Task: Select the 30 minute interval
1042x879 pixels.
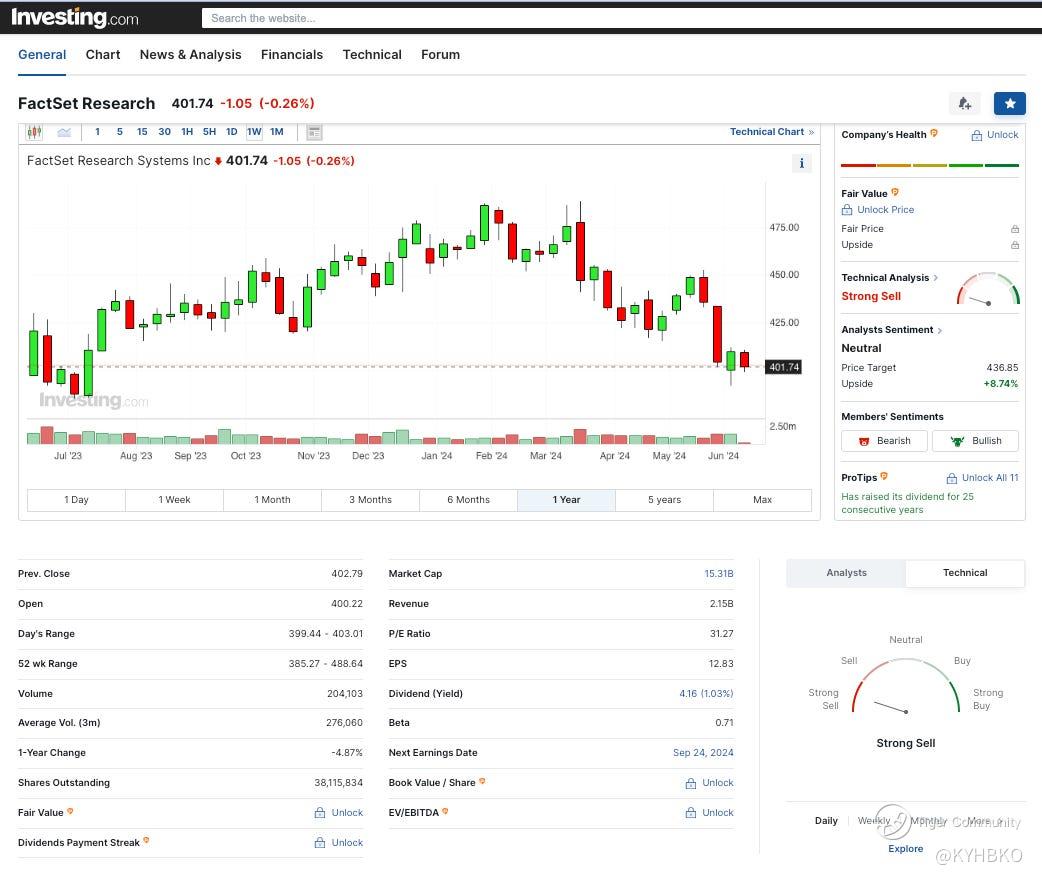Action: tap(165, 132)
